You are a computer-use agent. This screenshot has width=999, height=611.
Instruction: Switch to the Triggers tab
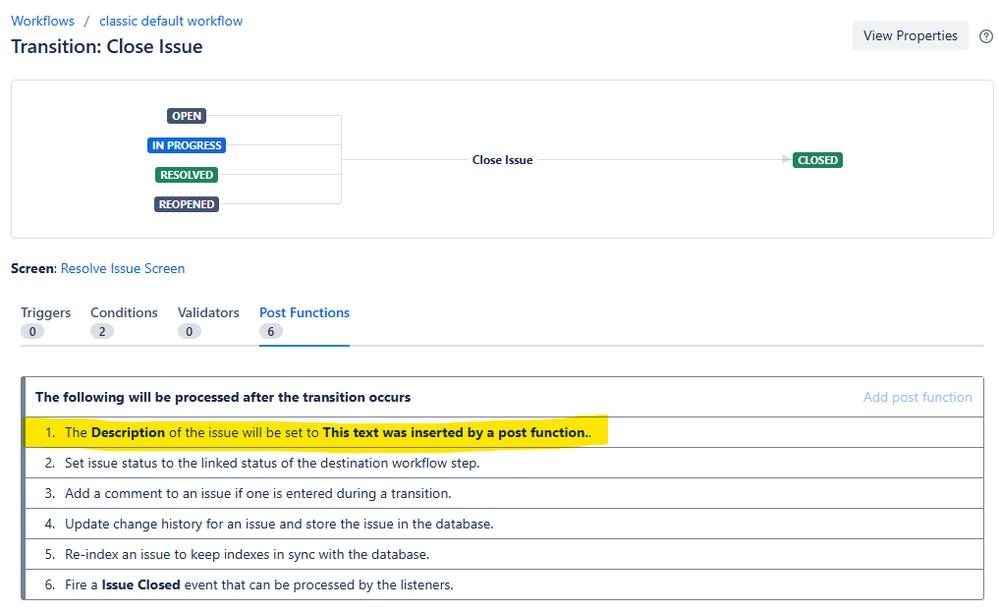pyautogui.click(x=45, y=322)
